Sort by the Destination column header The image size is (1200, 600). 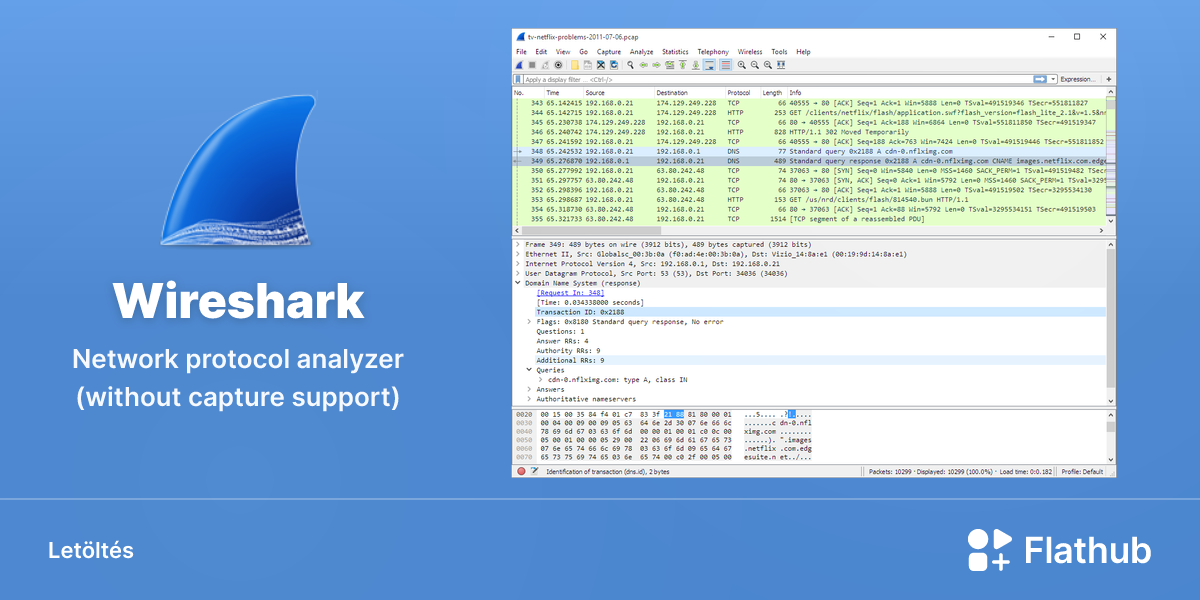coord(690,92)
